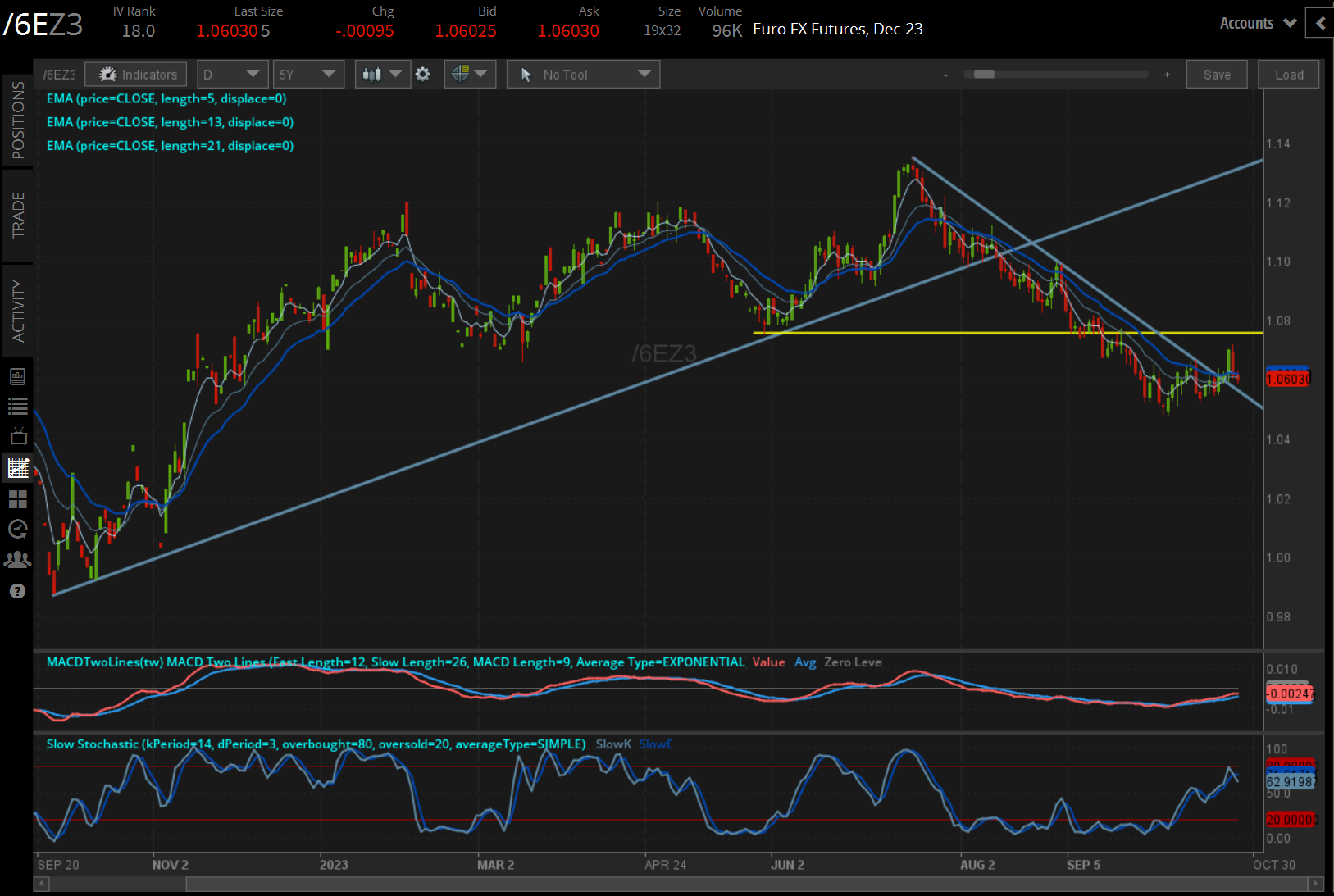This screenshot has width=1334, height=896.
Task: Switch to the Positions tab
Action: pyautogui.click(x=18, y=121)
